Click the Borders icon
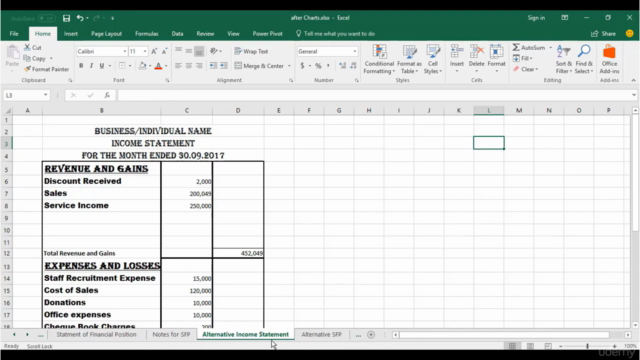Image resolution: width=640 pixels, height=360 pixels. tap(122, 66)
